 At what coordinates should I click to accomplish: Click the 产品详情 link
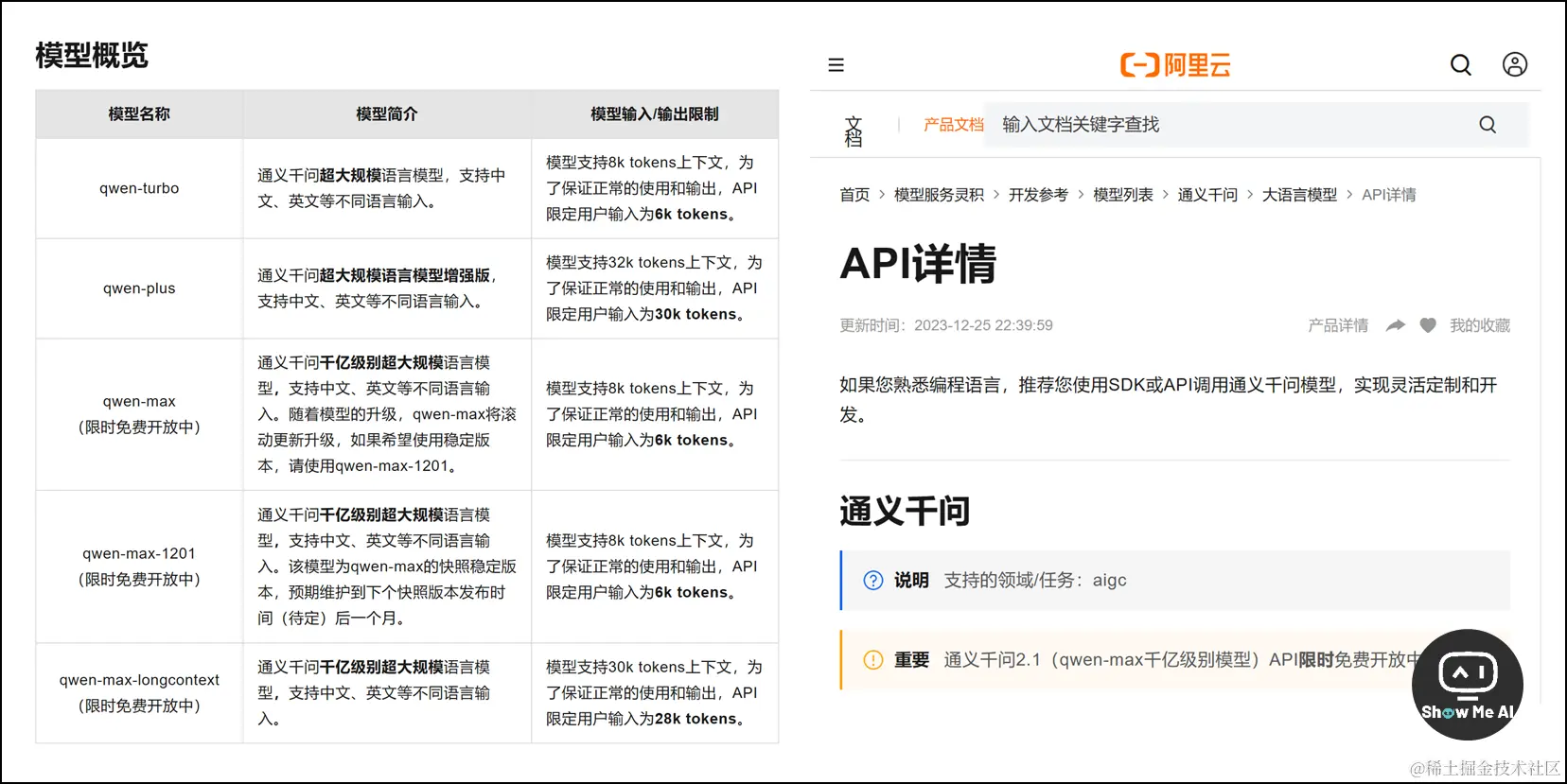point(1338,325)
